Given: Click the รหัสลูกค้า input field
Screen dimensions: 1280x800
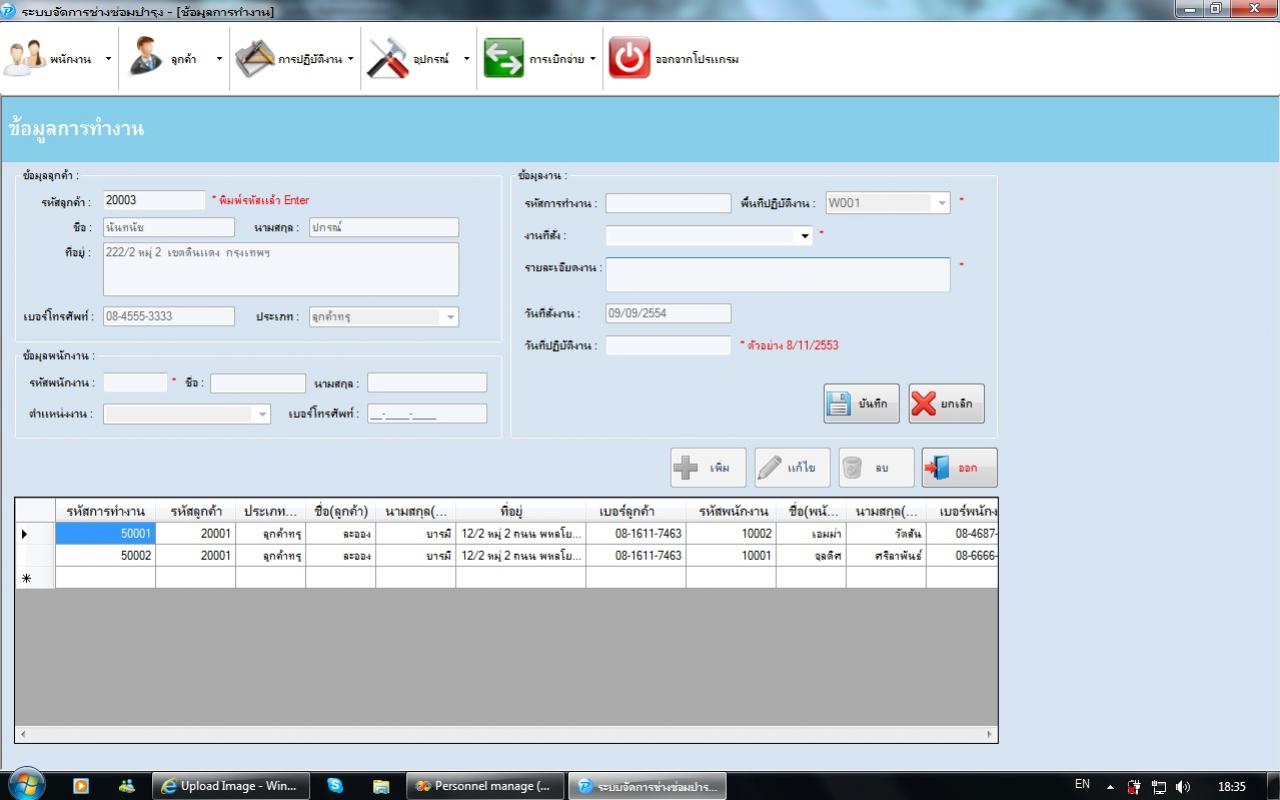Looking at the screenshot, I should pos(154,201).
